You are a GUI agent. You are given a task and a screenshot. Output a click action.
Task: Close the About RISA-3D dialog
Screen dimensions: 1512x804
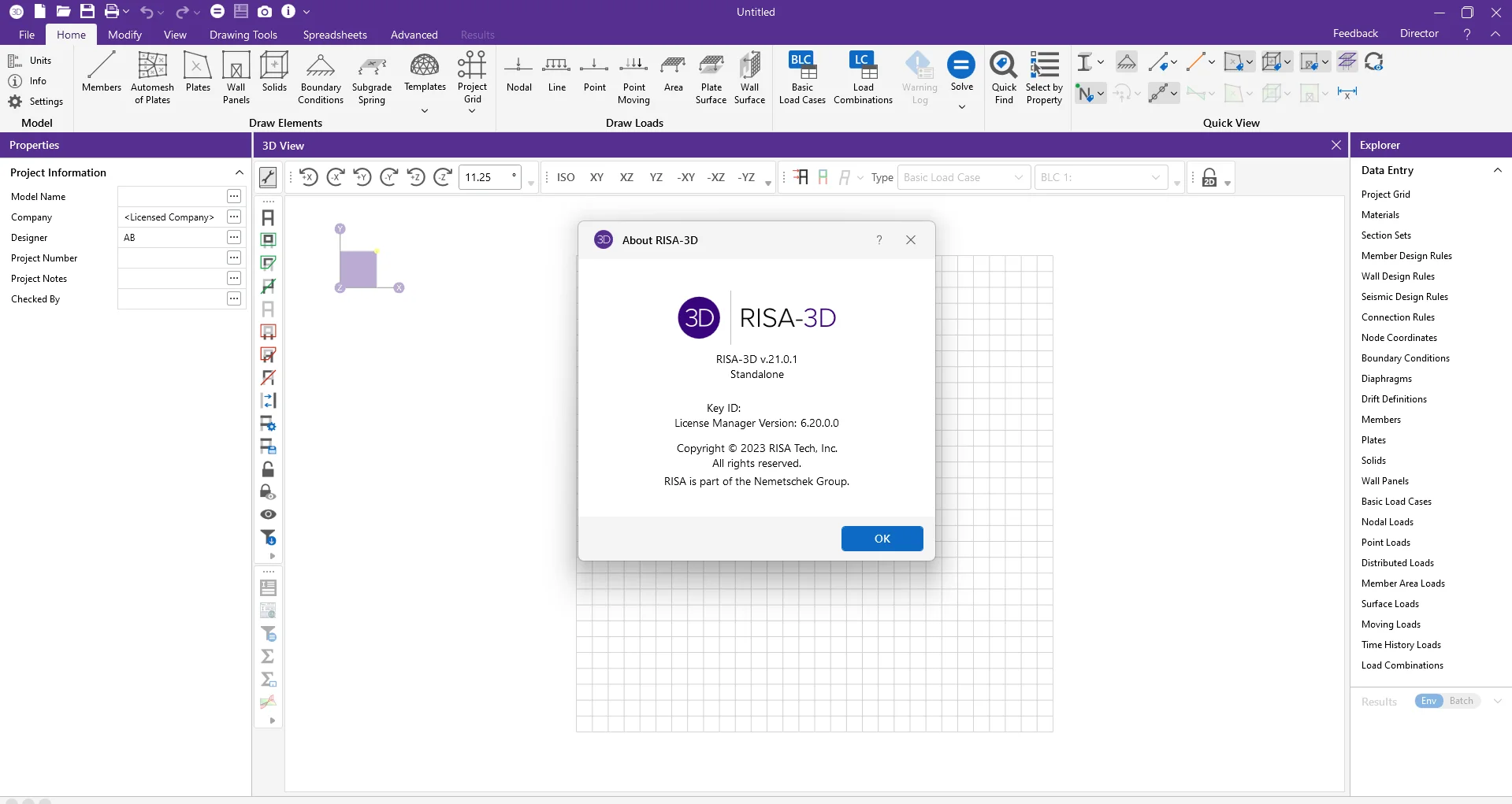pos(911,240)
